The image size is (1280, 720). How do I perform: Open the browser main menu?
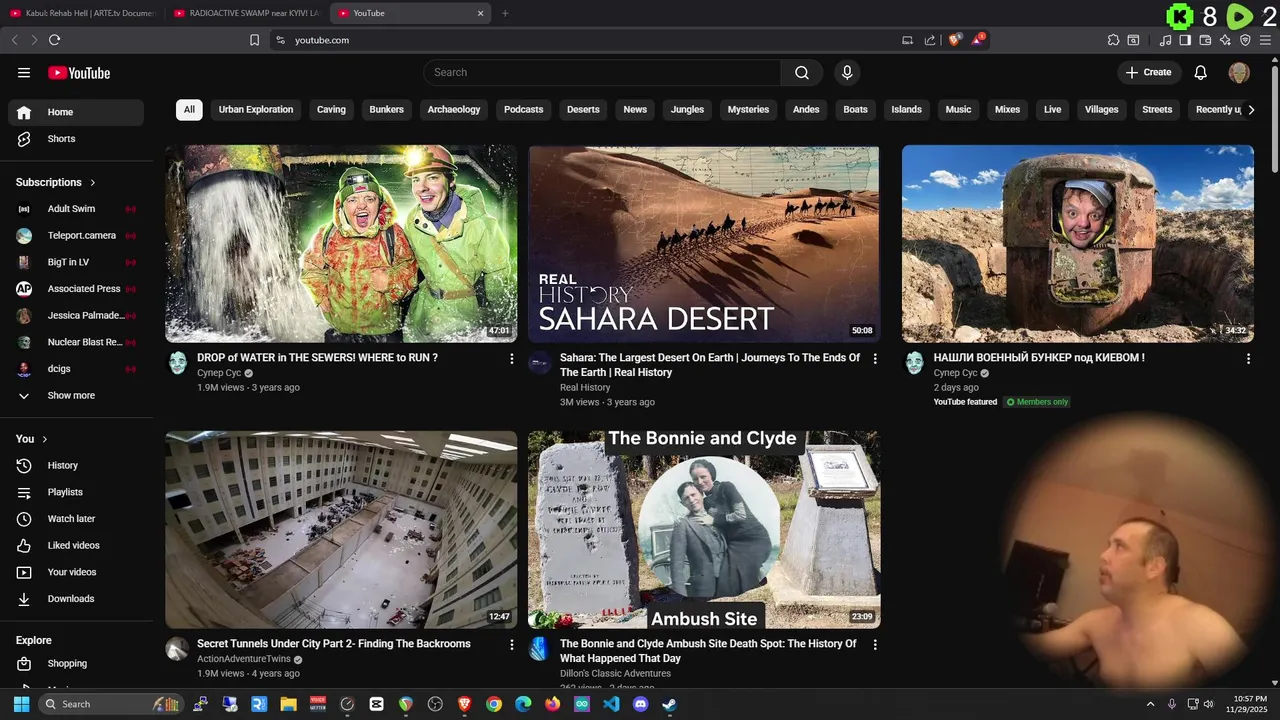pos(1265,40)
